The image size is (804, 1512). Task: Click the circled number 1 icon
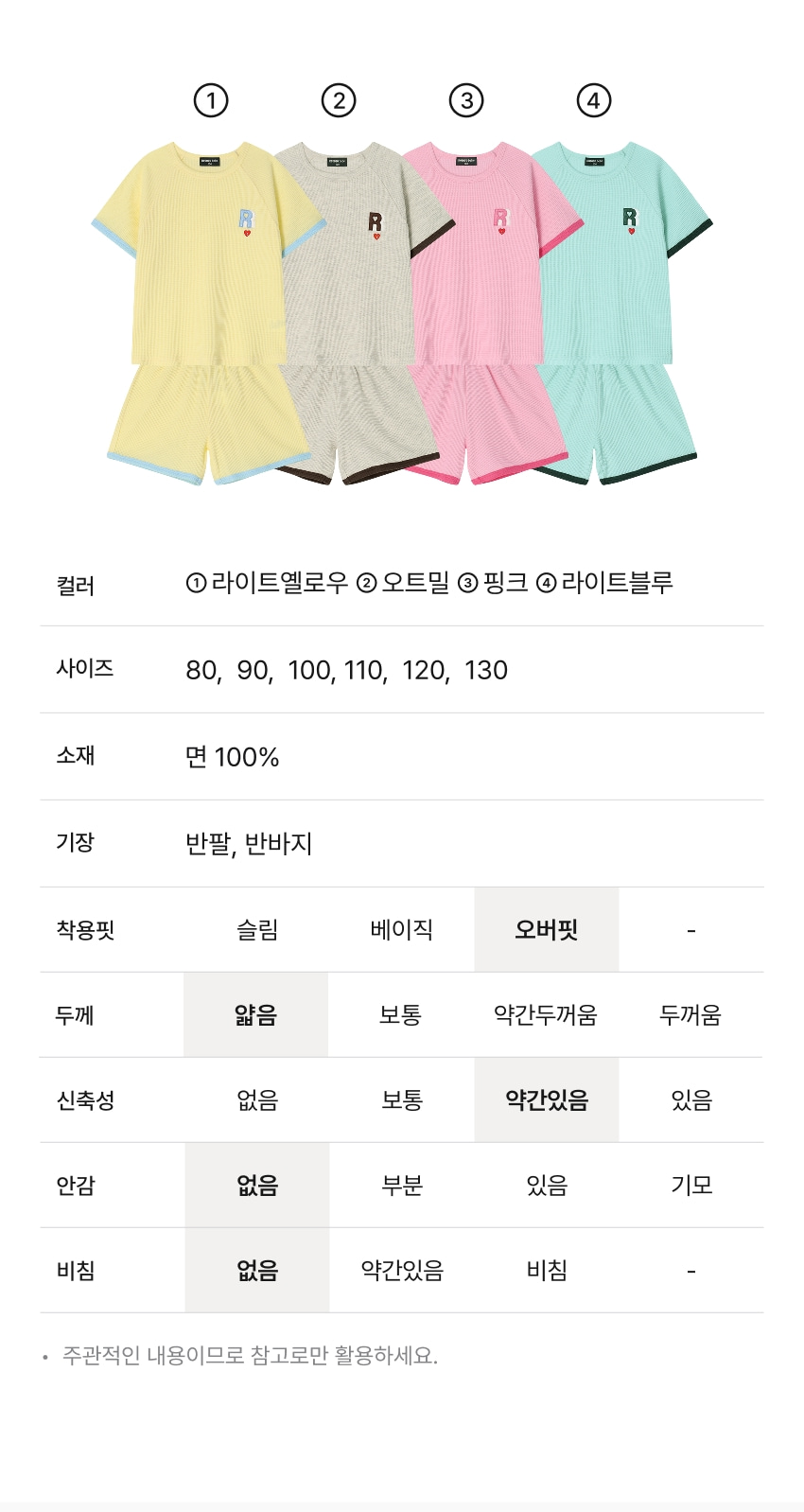point(211,100)
